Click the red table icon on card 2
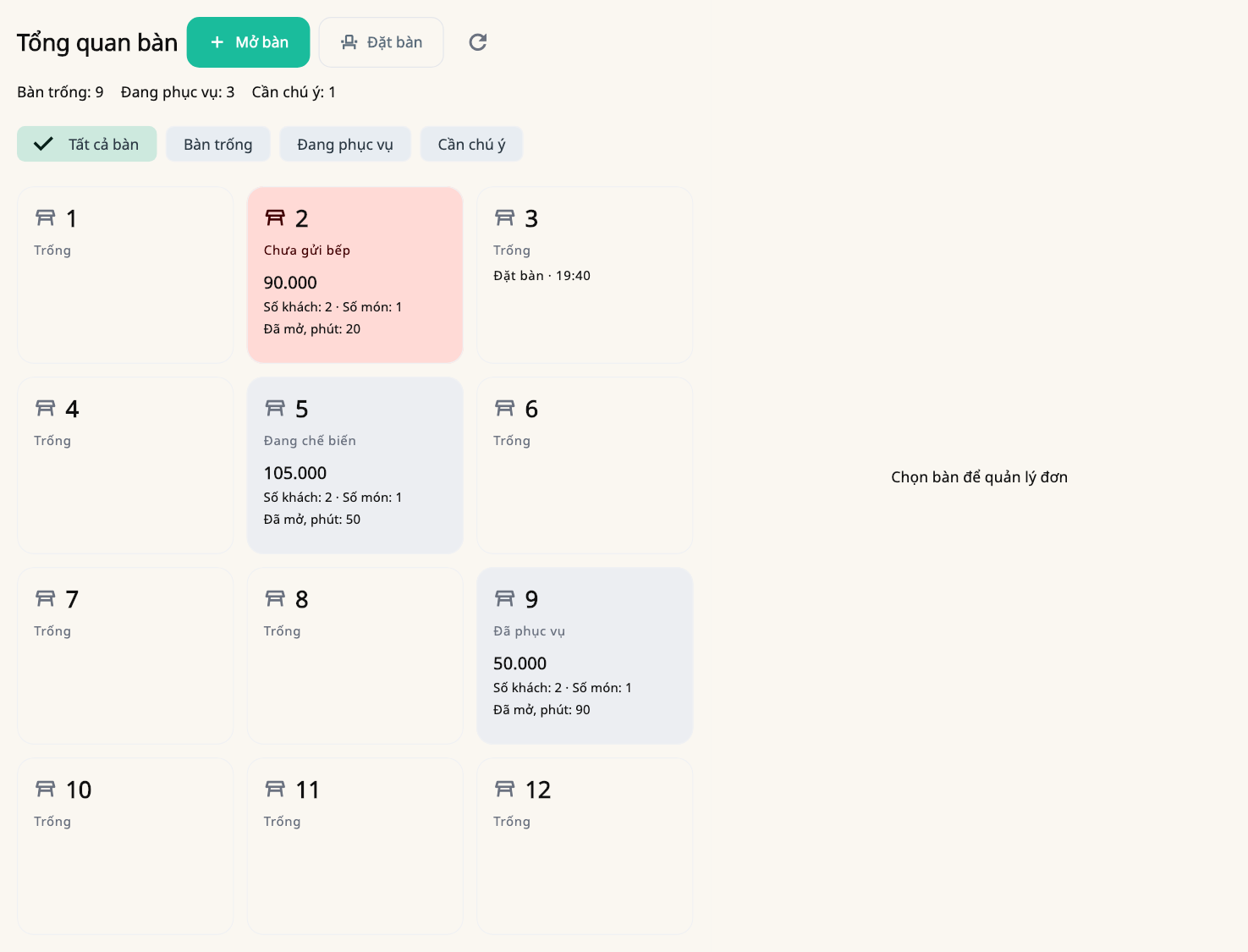 point(275,218)
